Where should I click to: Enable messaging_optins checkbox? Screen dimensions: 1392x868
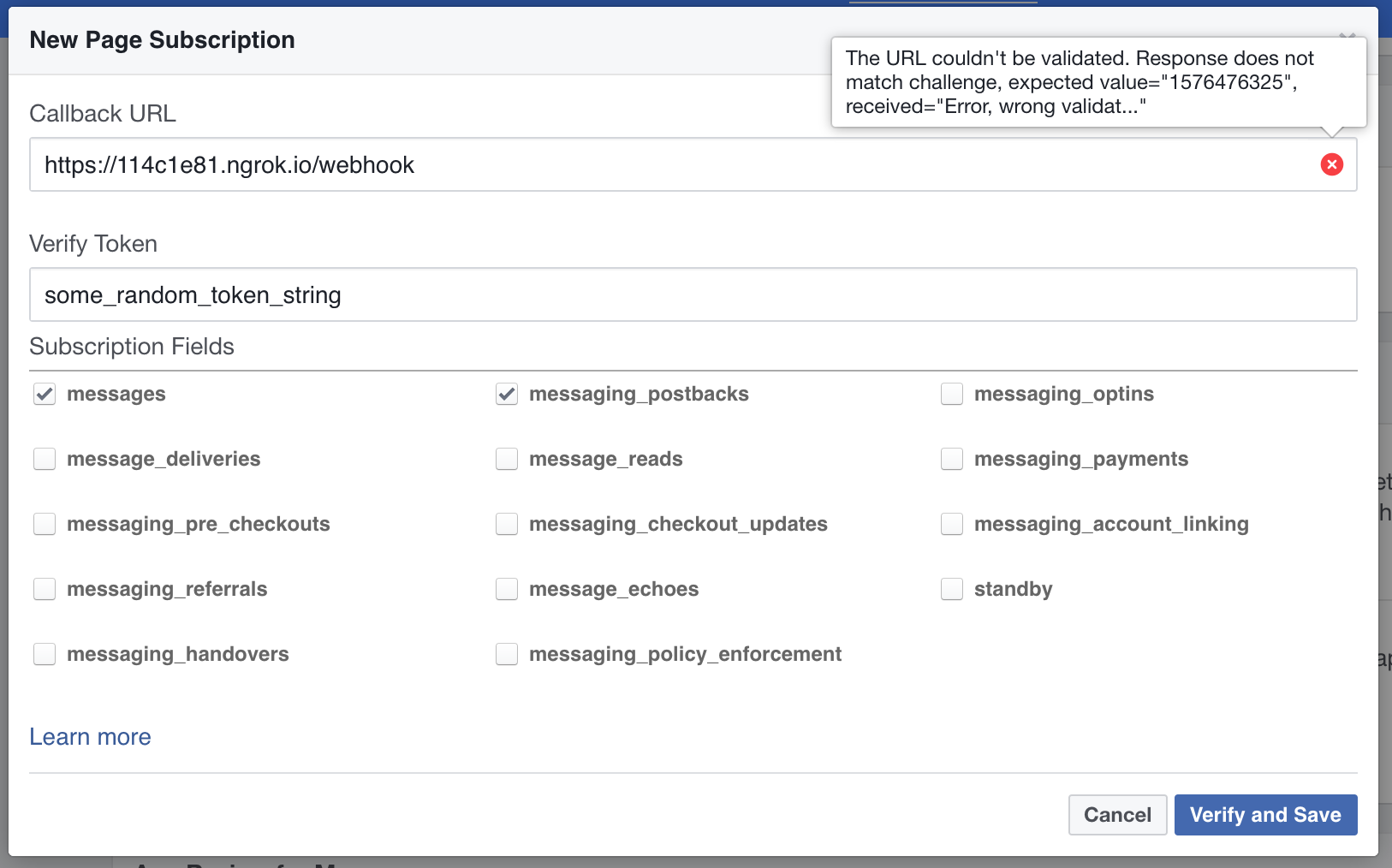pos(952,394)
